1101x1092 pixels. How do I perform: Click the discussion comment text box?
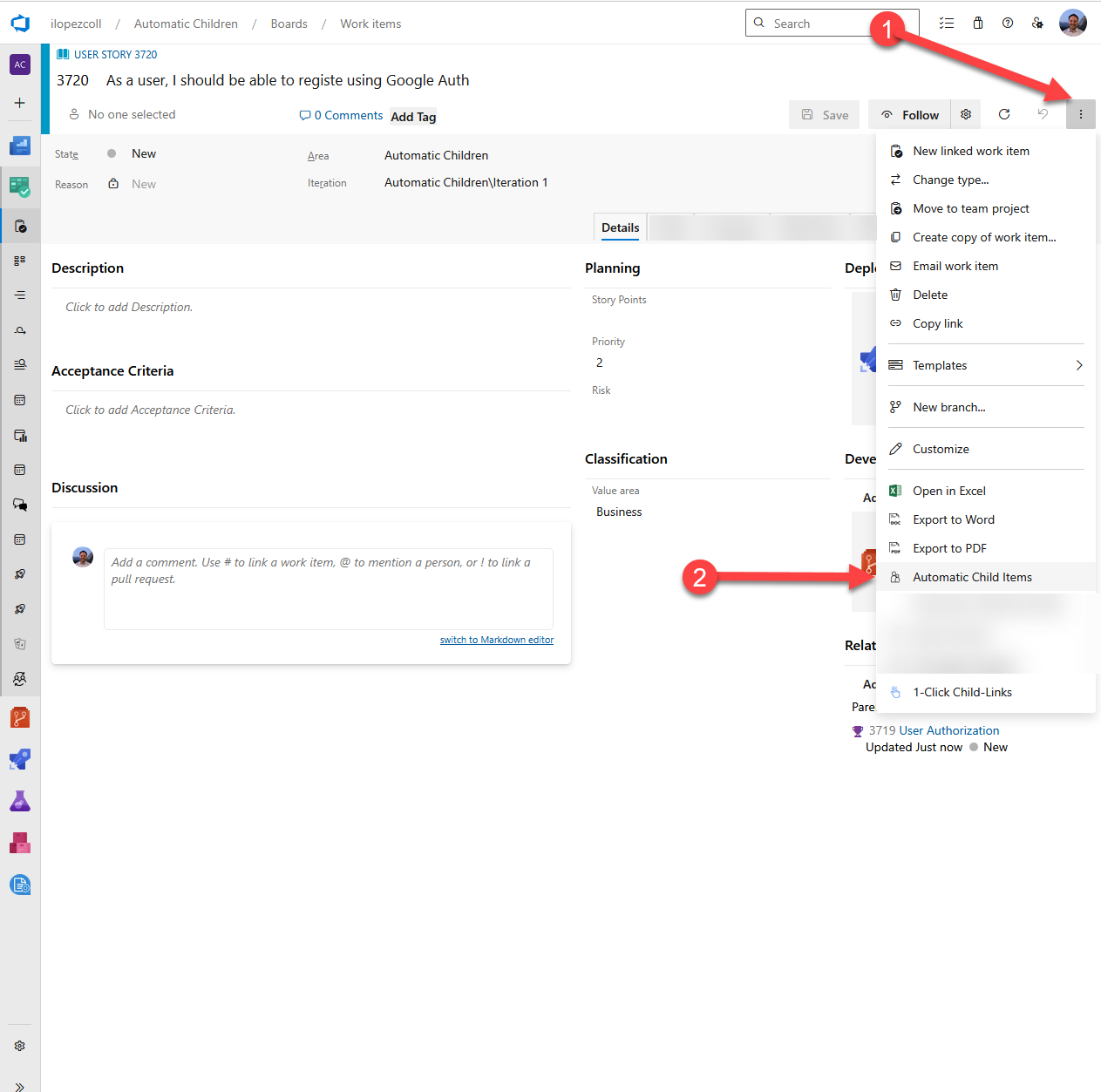click(328, 588)
